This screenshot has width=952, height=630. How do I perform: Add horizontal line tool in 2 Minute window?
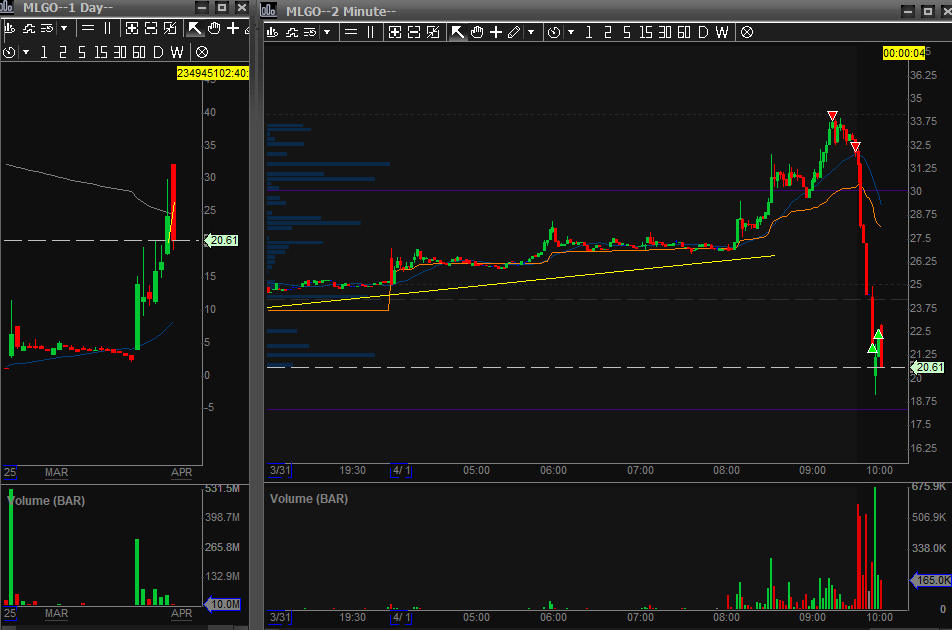pos(351,32)
